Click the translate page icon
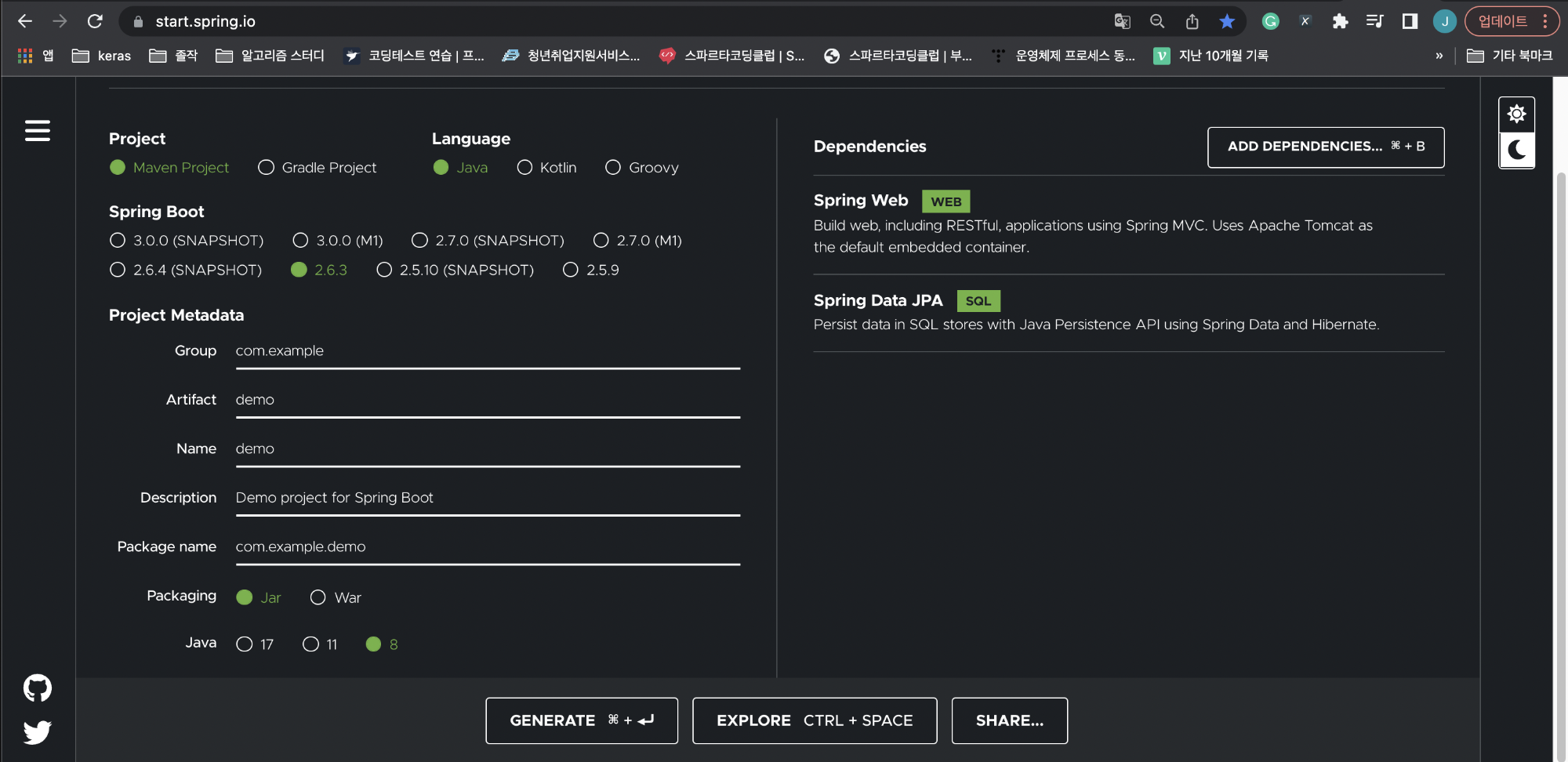This screenshot has height=762, width=1568. [1122, 21]
